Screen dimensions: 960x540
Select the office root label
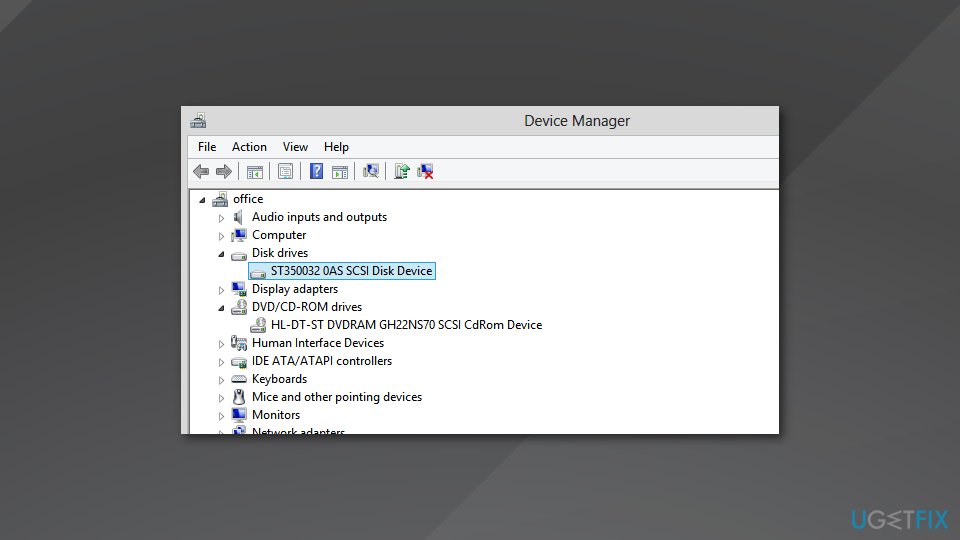(248, 199)
